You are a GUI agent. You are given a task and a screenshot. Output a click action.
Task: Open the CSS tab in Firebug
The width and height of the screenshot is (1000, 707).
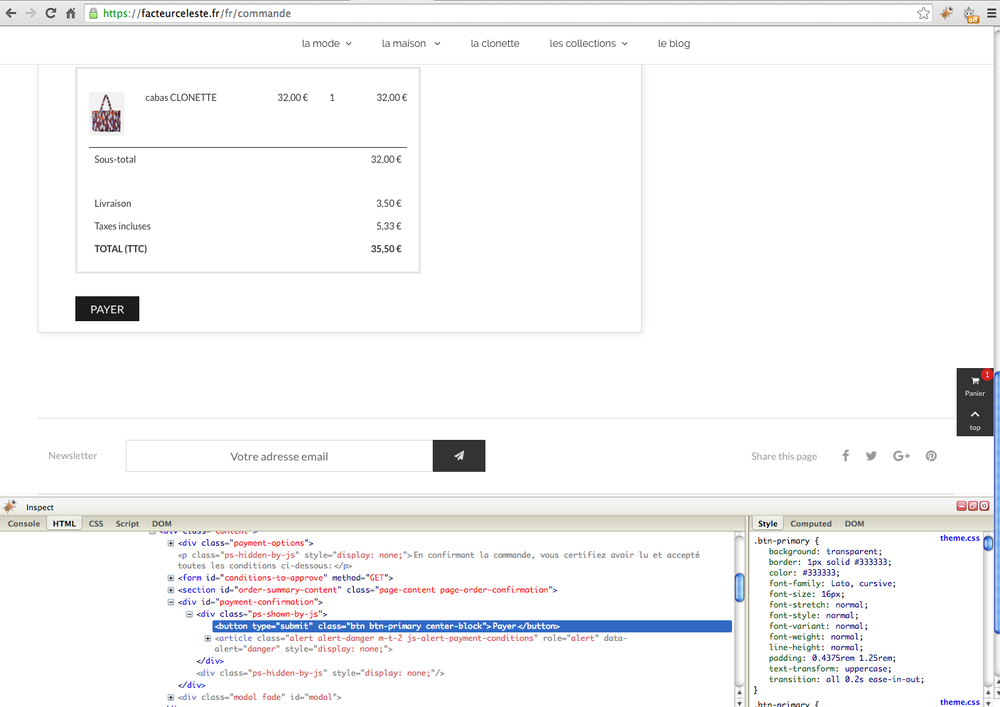coord(96,523)
